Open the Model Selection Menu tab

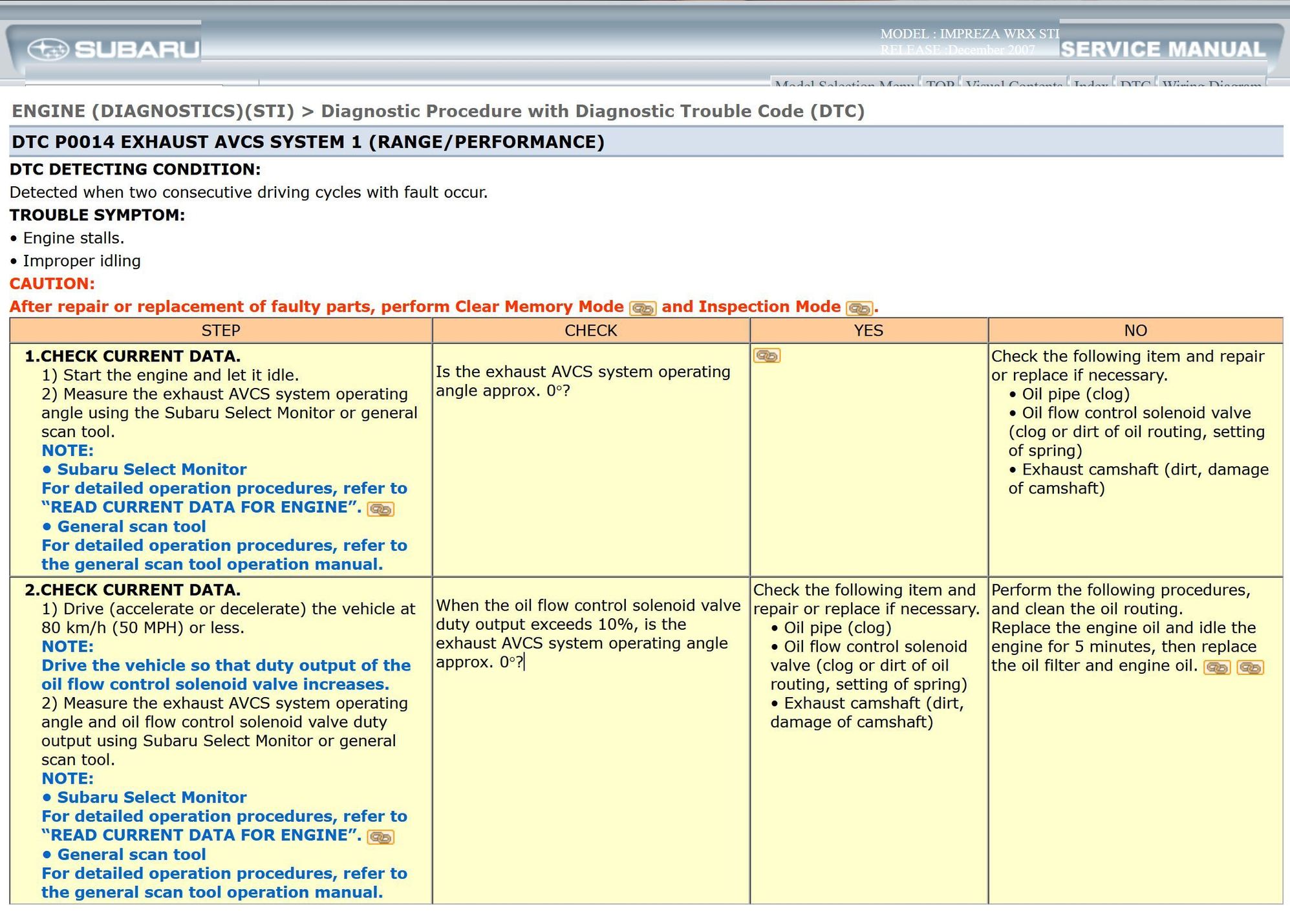844,83
